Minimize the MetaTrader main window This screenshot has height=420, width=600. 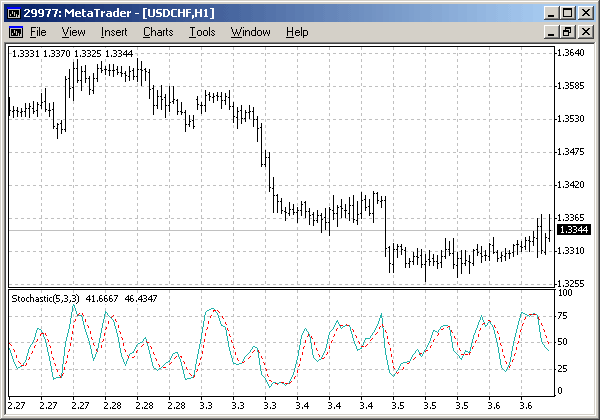(x=551, y=13)
